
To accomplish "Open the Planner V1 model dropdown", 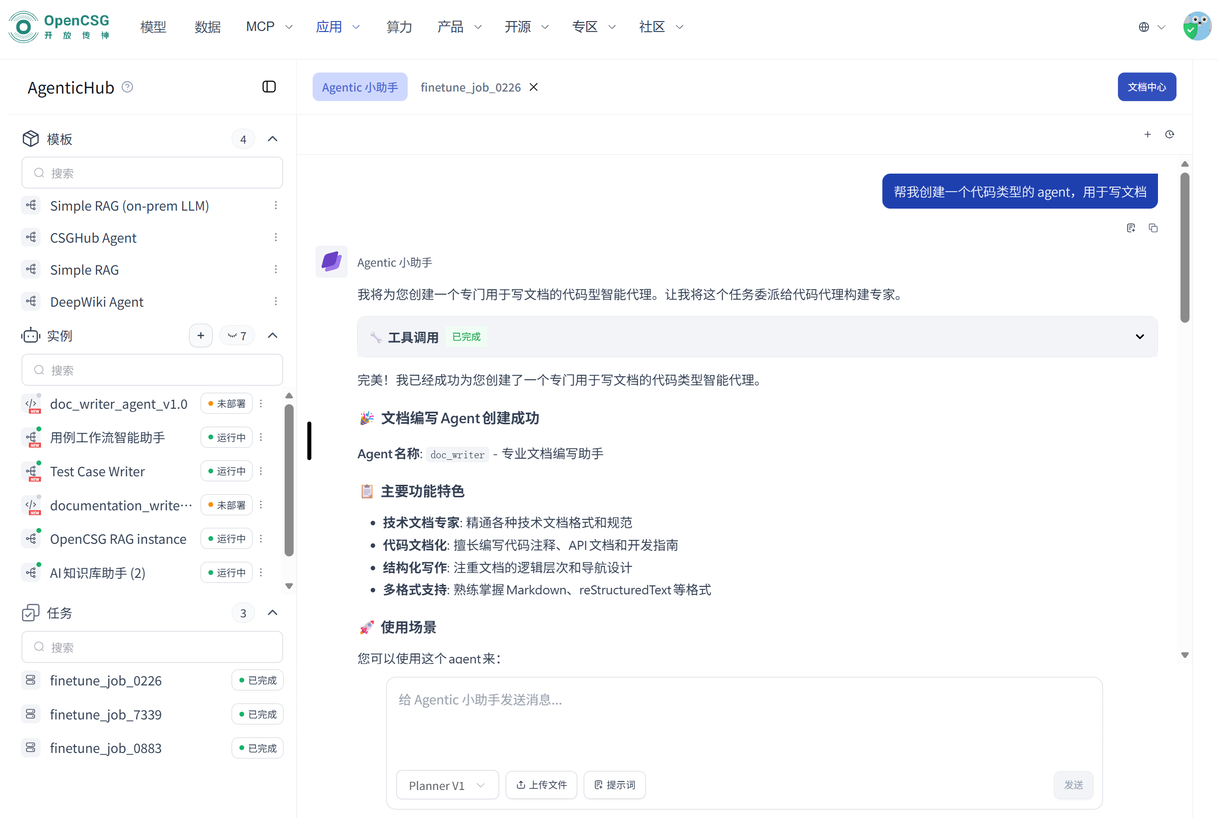I will [447, 785].
